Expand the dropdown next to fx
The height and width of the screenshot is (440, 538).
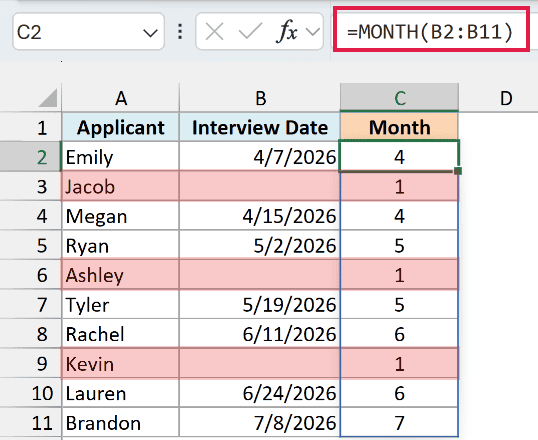[x=313, y=32]
